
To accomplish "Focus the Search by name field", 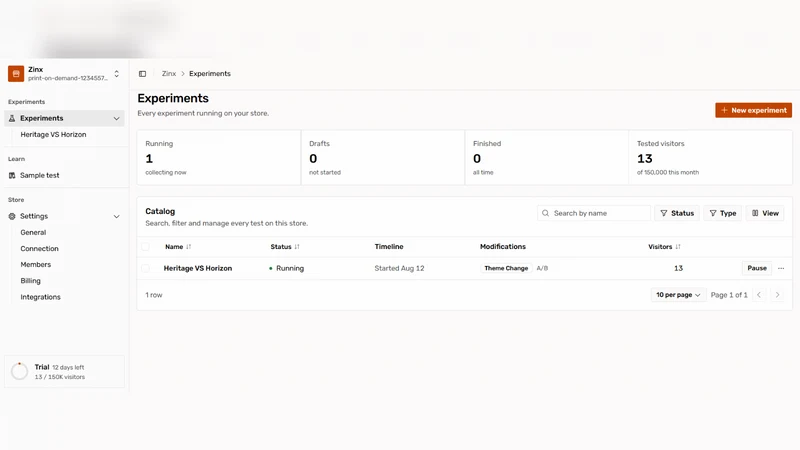I will [x=594, y=213].
